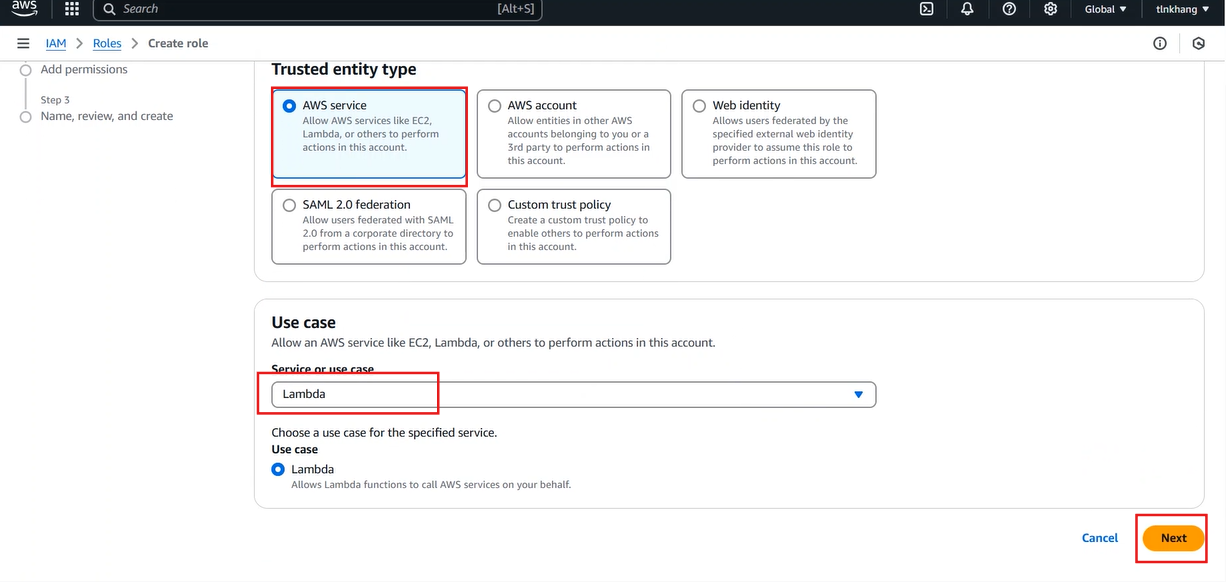Viewport: 1226px width, 582px height.
Task: Open the notifications bell icon
Action: click(967, 9)
